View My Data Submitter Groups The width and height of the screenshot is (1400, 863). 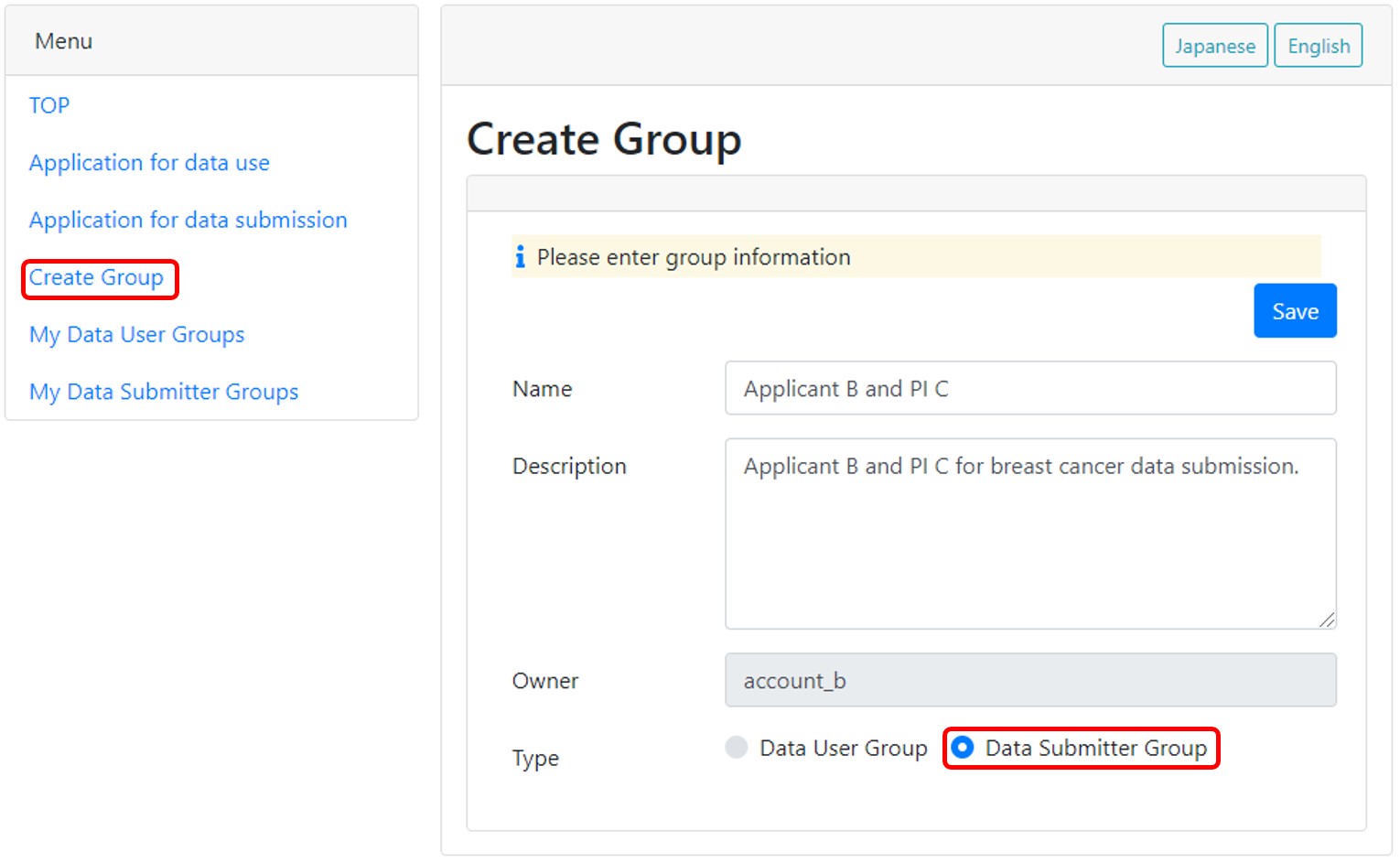(x=164, y=392)
